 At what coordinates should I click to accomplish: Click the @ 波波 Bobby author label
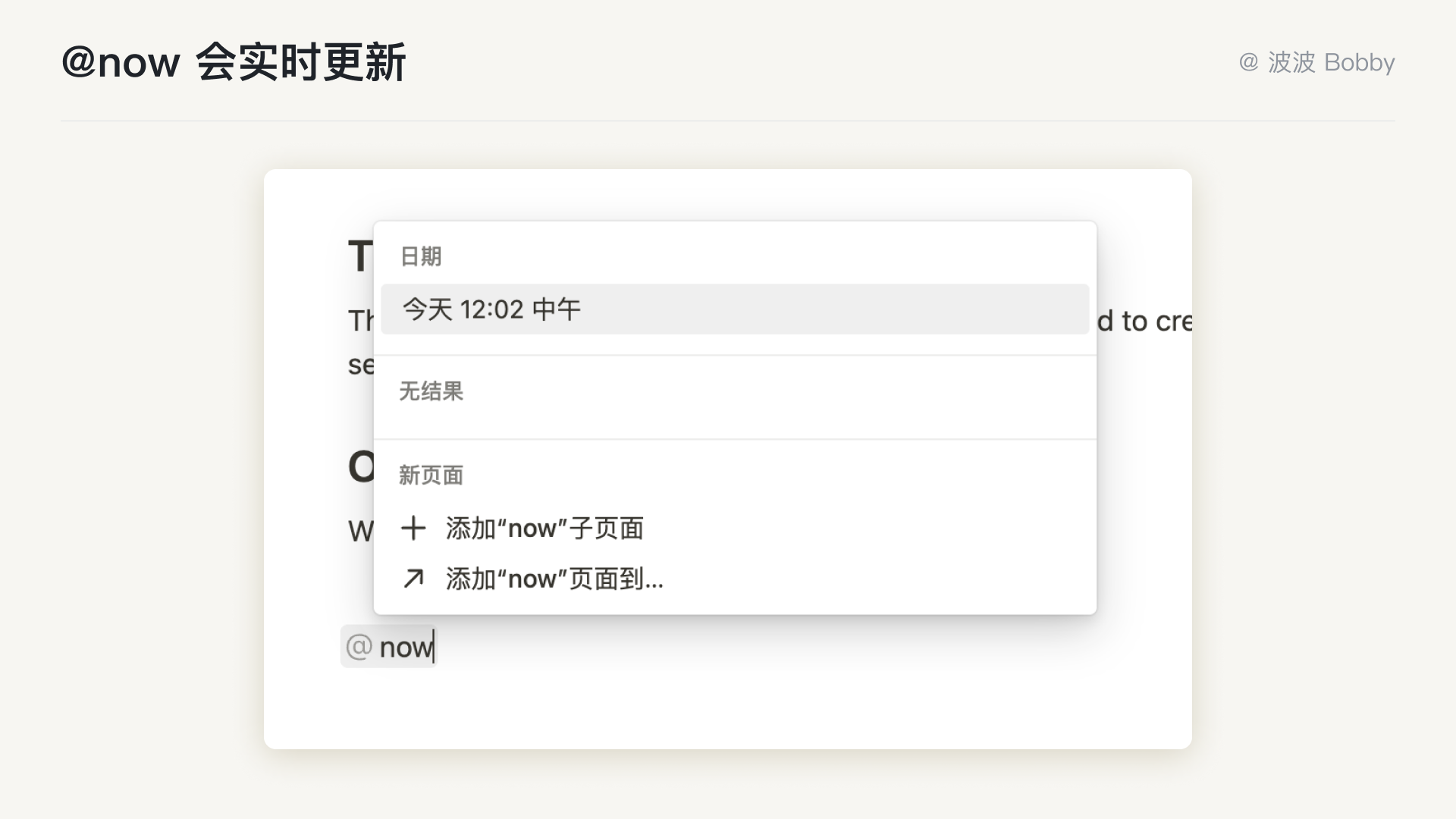point(1316,62)
